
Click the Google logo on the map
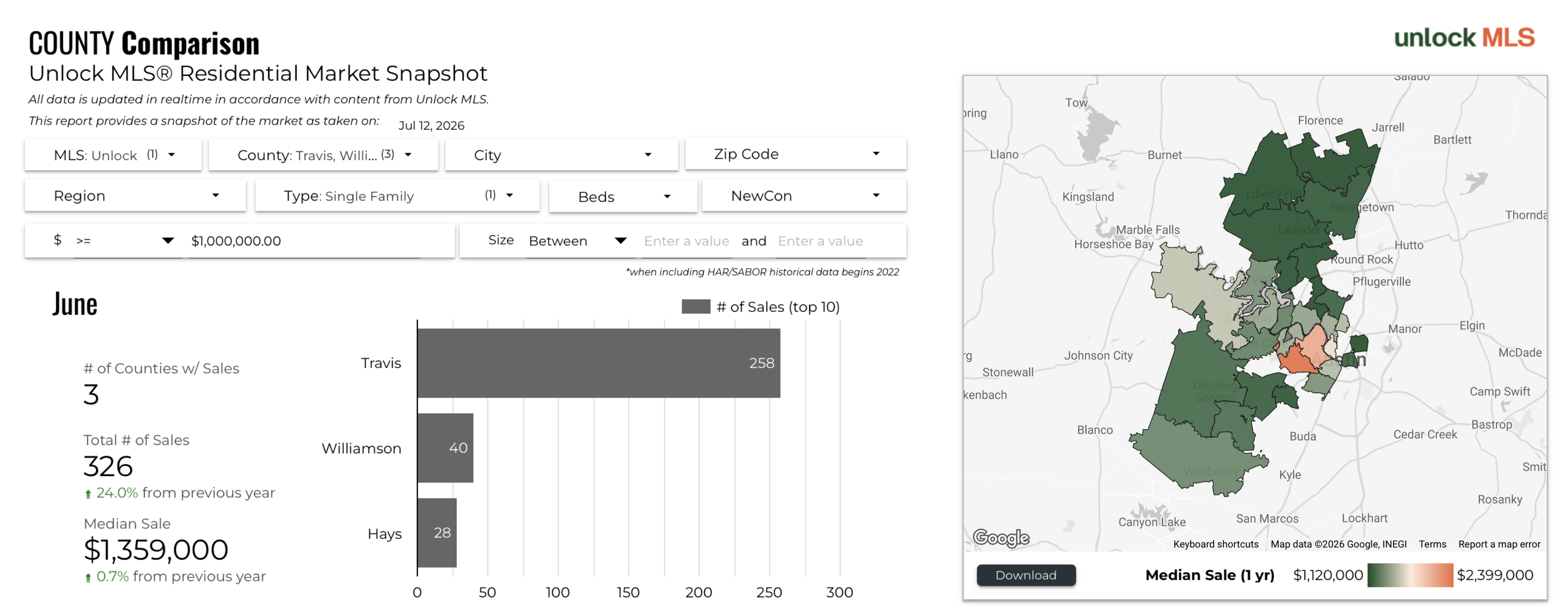1001,537
